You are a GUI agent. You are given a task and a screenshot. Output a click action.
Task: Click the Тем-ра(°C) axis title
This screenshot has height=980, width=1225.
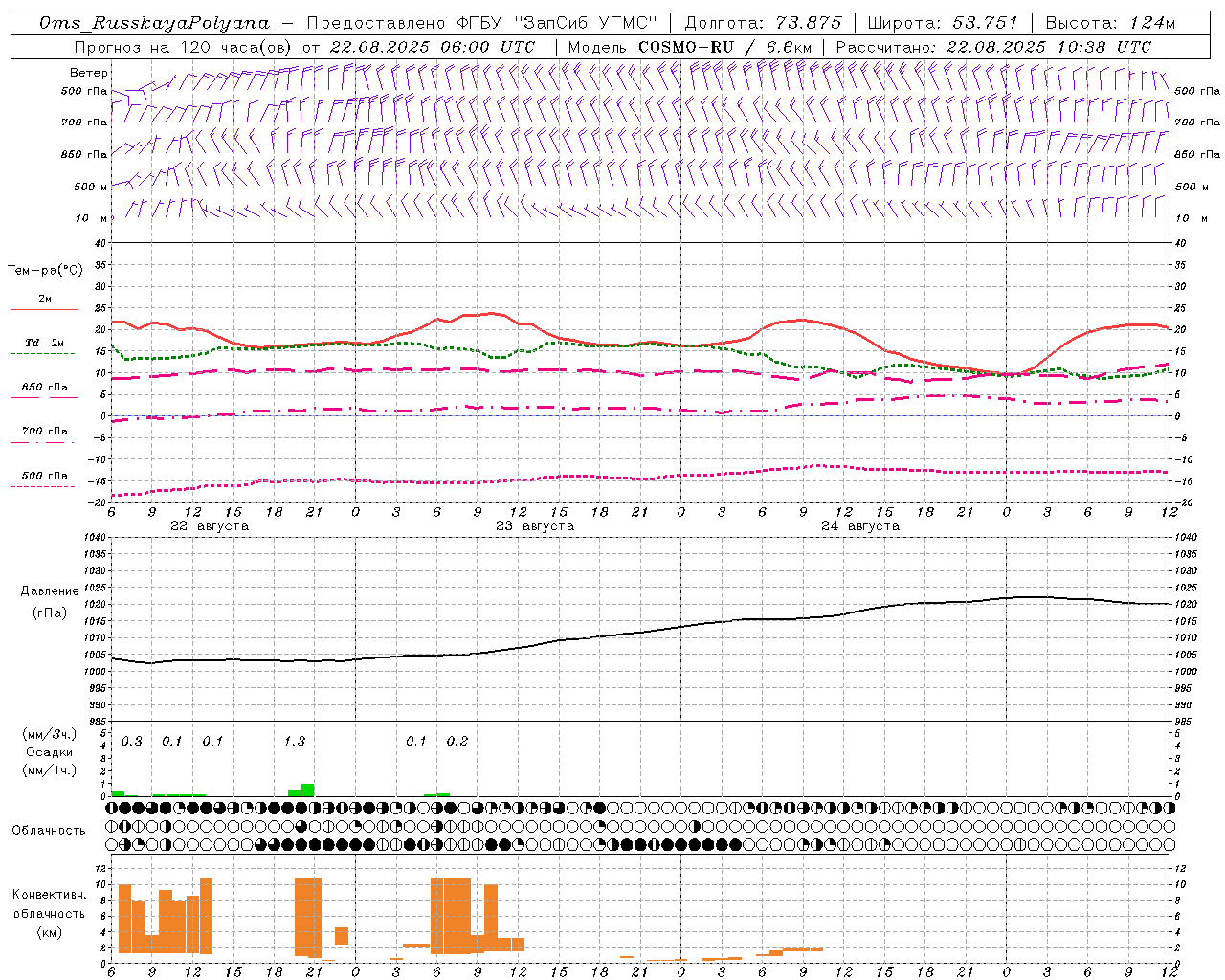pos(45,271)
